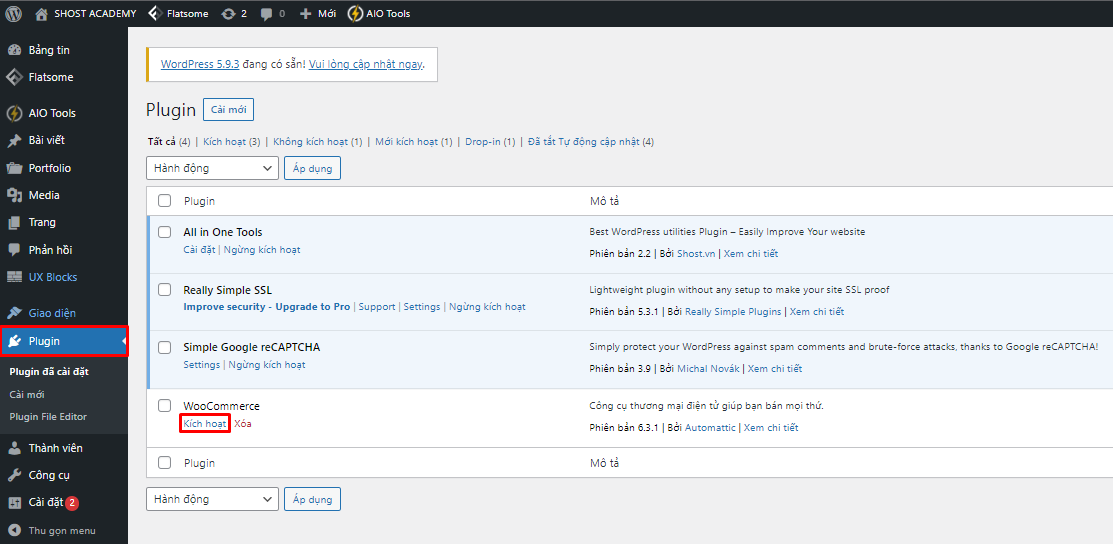Expand the bottom Hành động dropdown
Image resolution: width=1113 pixels, height=544 pixels.
click(212, 499)
